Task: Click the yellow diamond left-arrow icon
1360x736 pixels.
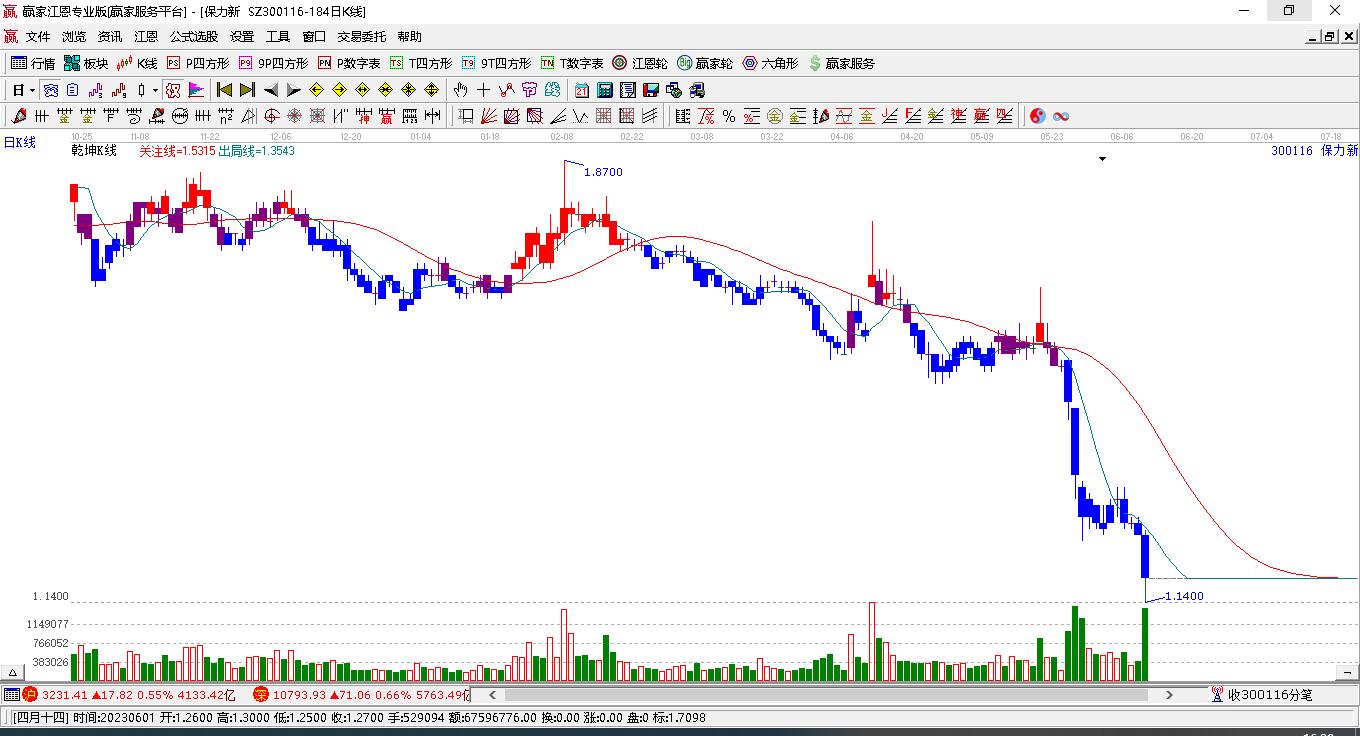Action: point(316,90)
